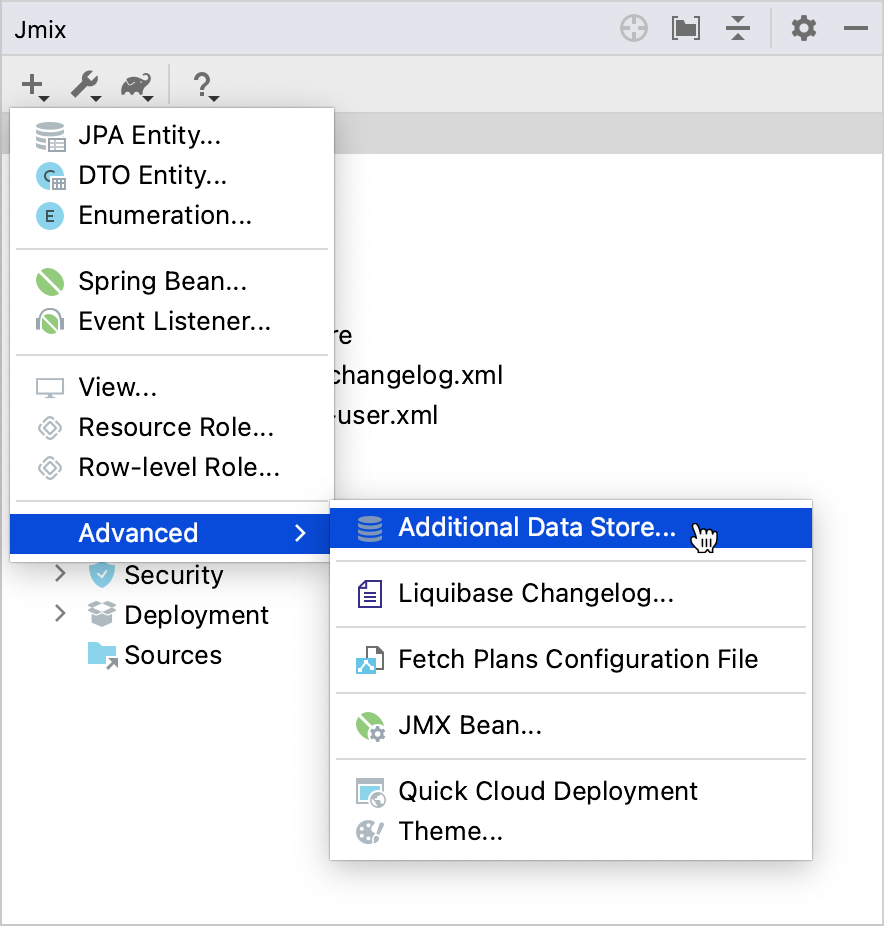Screen dimensions: 884x926
Task: Collapse all with the header arrows icon
Action: click(738, 28)
